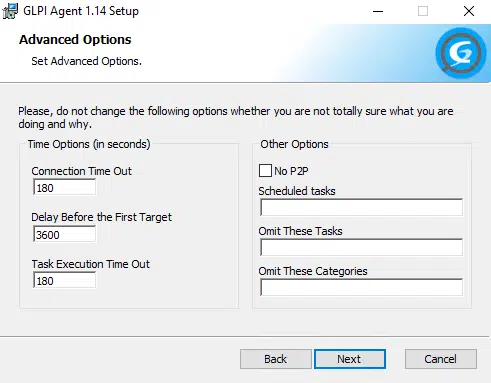Cancel the GLPI Agent setup
This screenshot has width=491, height=383.
[441, 359]
